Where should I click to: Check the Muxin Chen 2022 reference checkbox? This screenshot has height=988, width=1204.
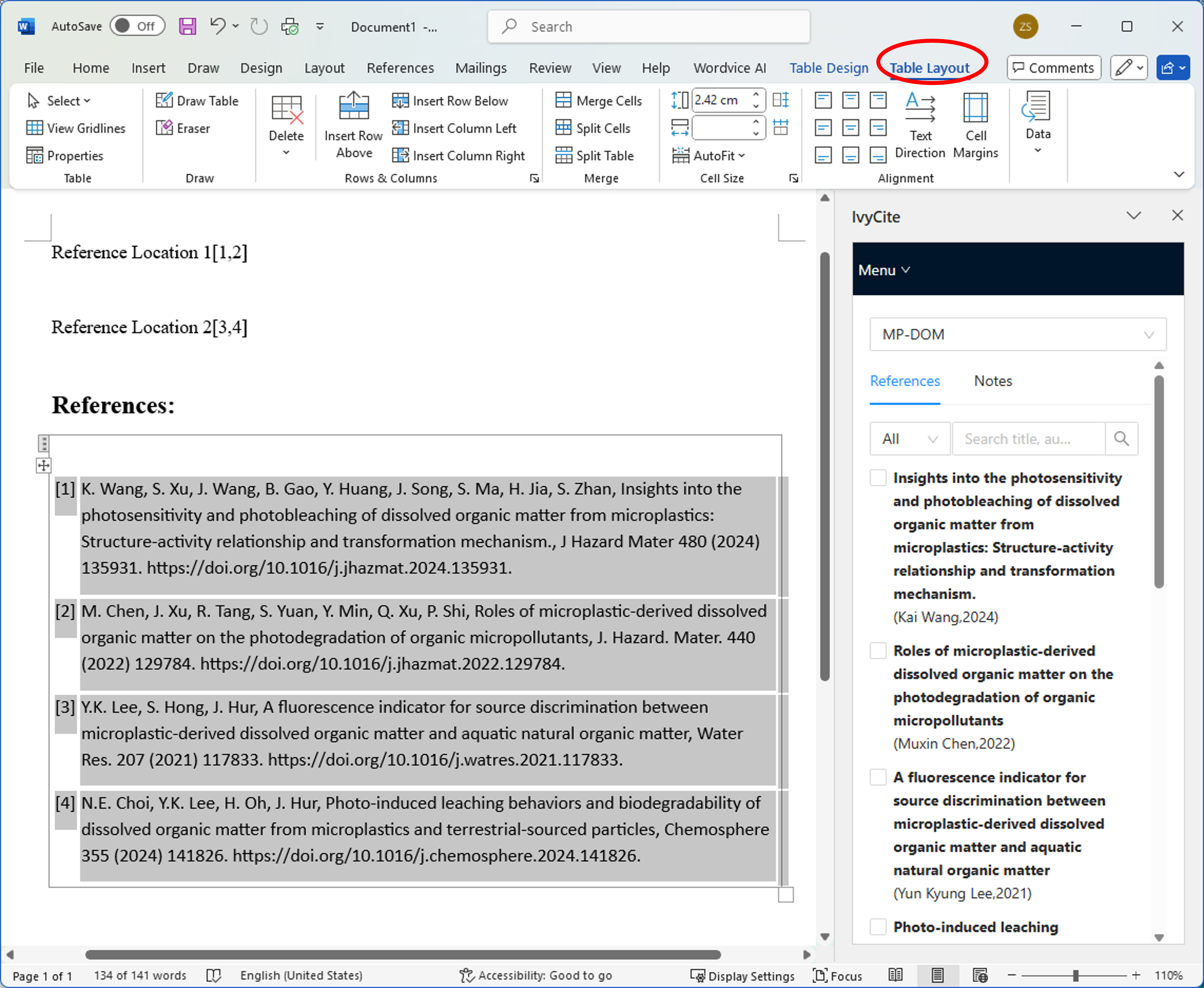coord(878,651)
